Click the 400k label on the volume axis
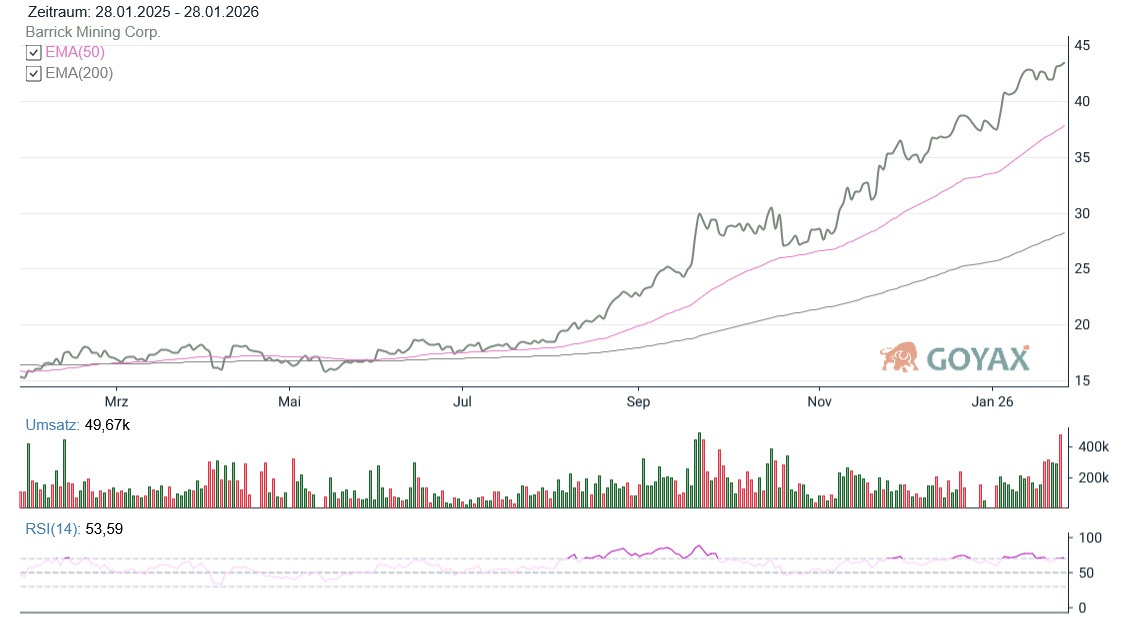This screenshot has height=617, width=1140. click(1091, 446)
